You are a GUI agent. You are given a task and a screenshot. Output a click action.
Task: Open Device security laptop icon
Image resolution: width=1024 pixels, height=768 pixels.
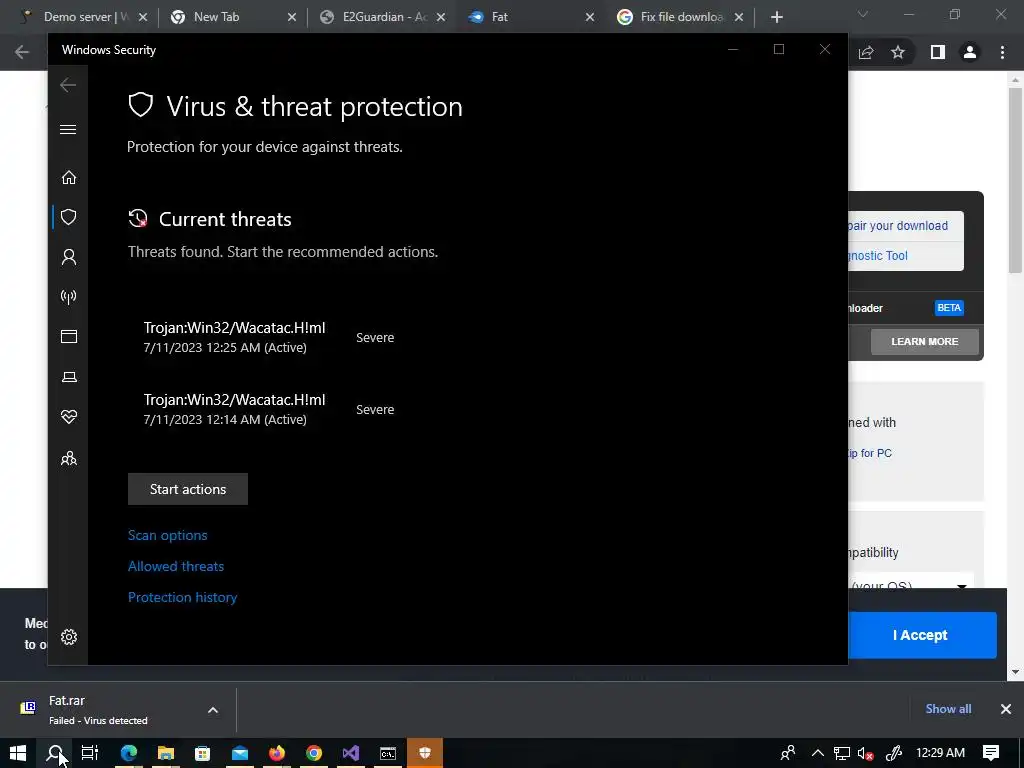pyautogui.click(x=69, y=377)
